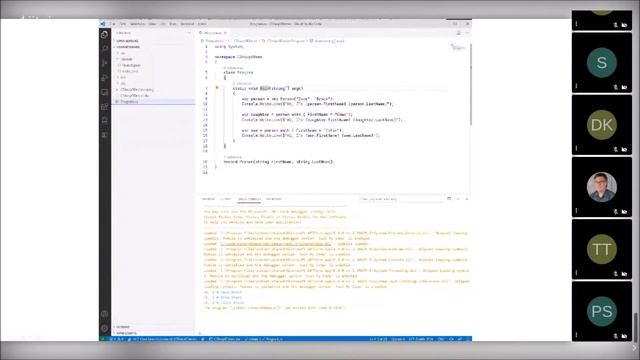640x360 pixels.
Task: Select participant tile DK
Action: coord(602,125)
